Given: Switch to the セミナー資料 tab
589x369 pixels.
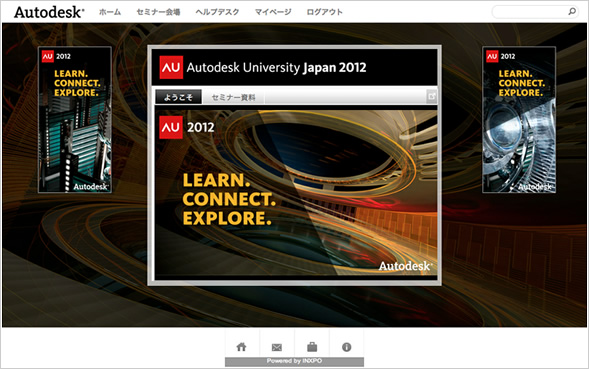Looking at the screenshot, I should tap(233, 97).
